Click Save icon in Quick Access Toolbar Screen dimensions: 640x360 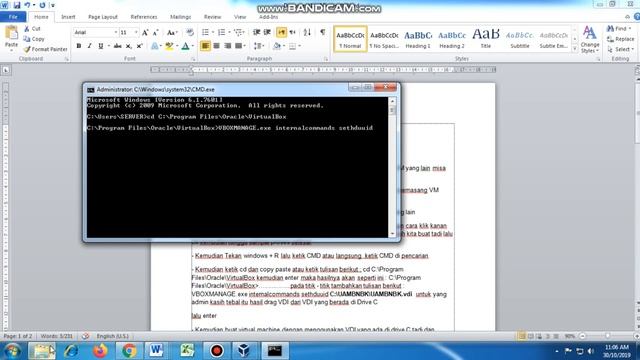[x=17, y=5]
